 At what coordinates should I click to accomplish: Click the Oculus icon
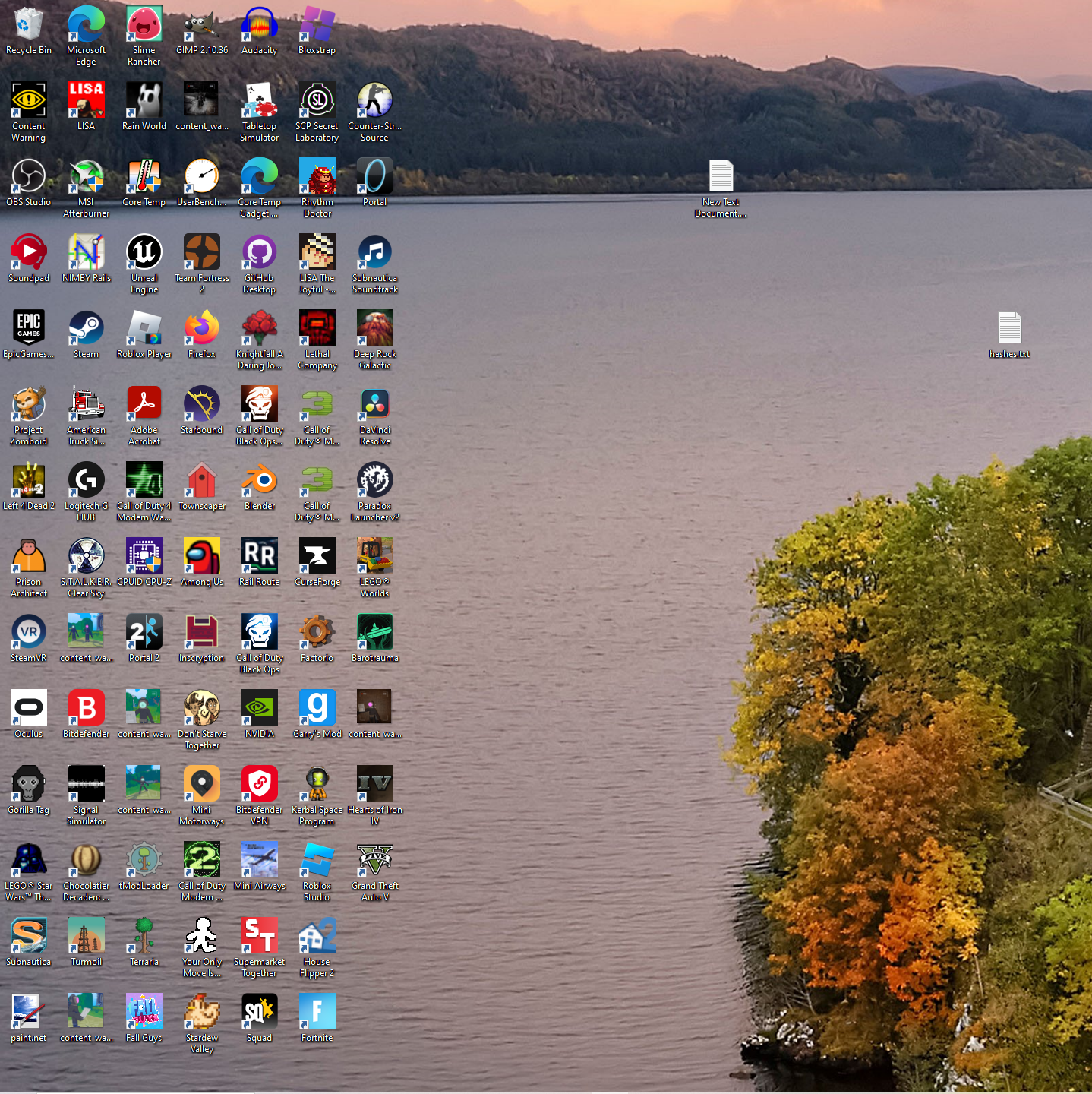click(29, 708)
